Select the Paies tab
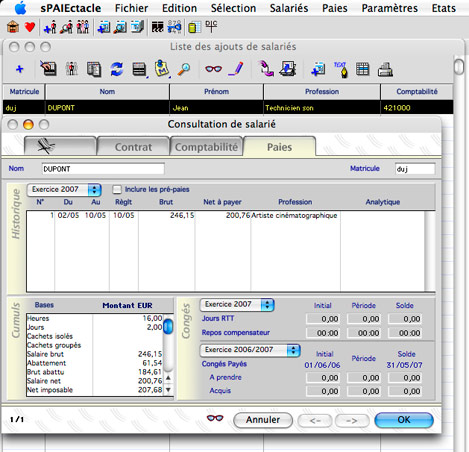The width and height of the screenshot is (469, 452). tap(279, 147)
